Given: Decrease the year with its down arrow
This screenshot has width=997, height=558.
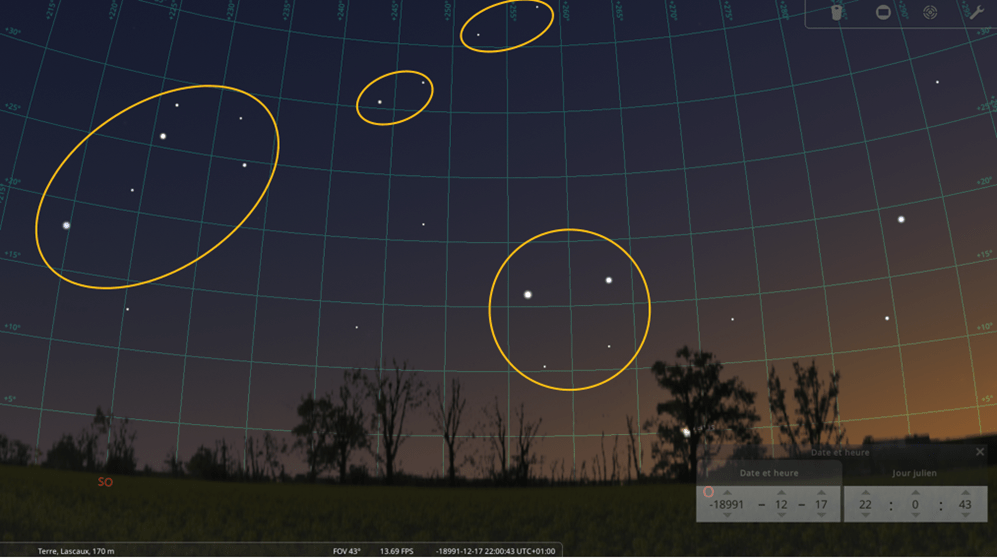Looking at the screenshot, I should point(727,516).
